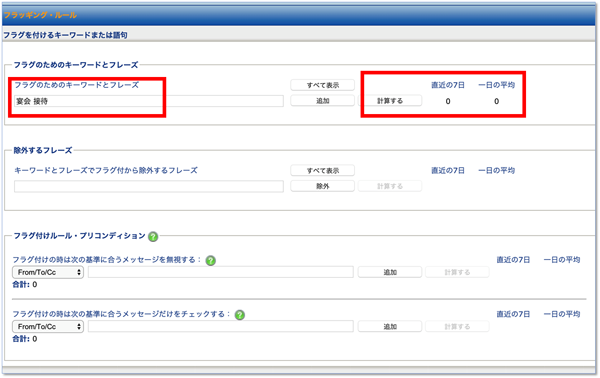Click 計算する button in check-only messages row
This screenshot has height=378, width=600.
coord(457,326)
